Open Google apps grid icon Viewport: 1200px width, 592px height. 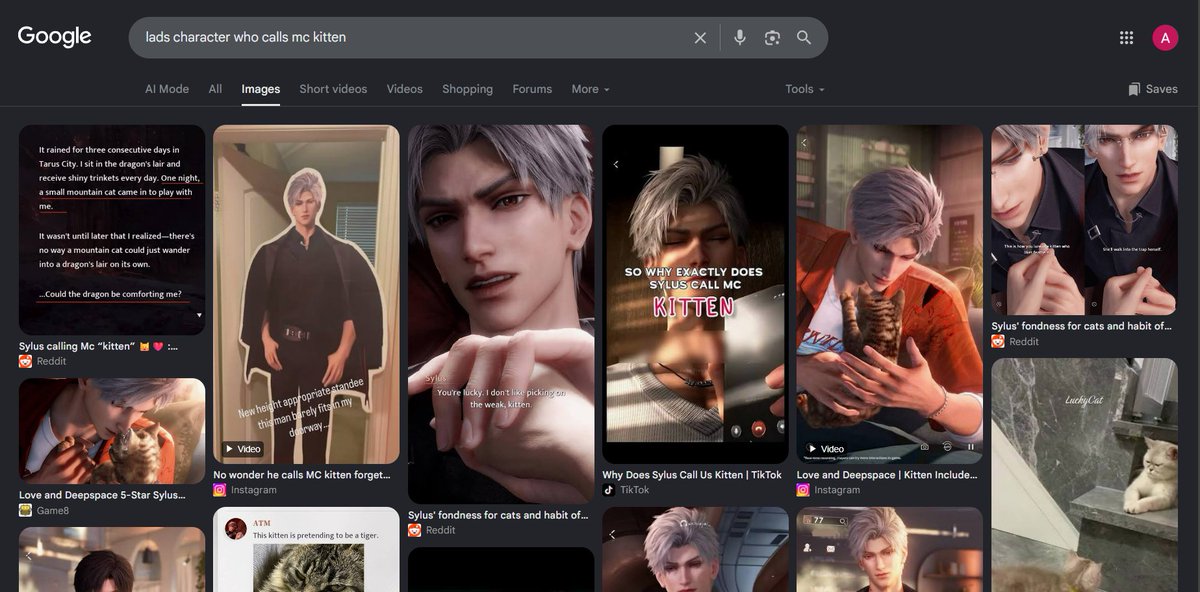click(1127, 37)
